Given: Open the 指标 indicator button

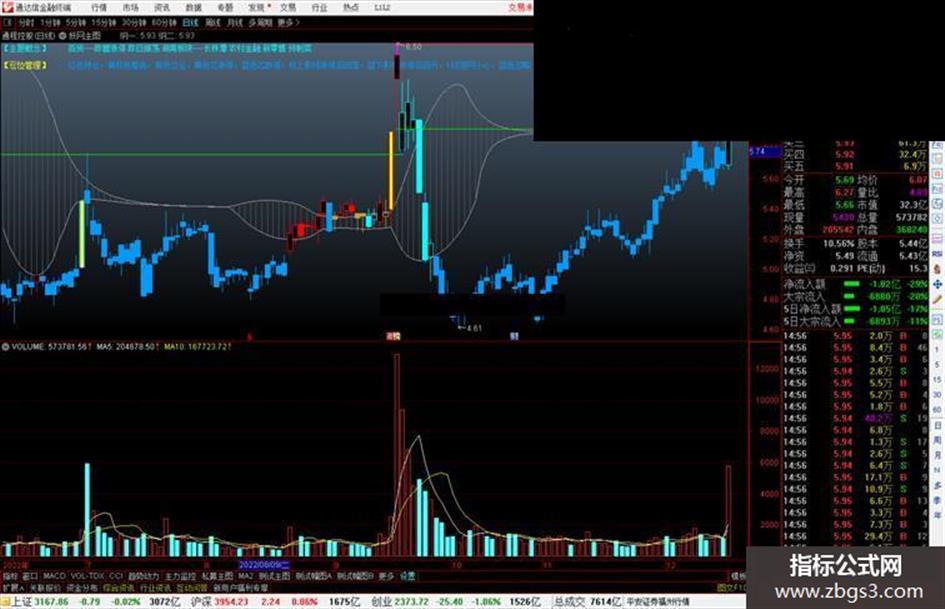Looking at the screenshot, I should 10,576.
